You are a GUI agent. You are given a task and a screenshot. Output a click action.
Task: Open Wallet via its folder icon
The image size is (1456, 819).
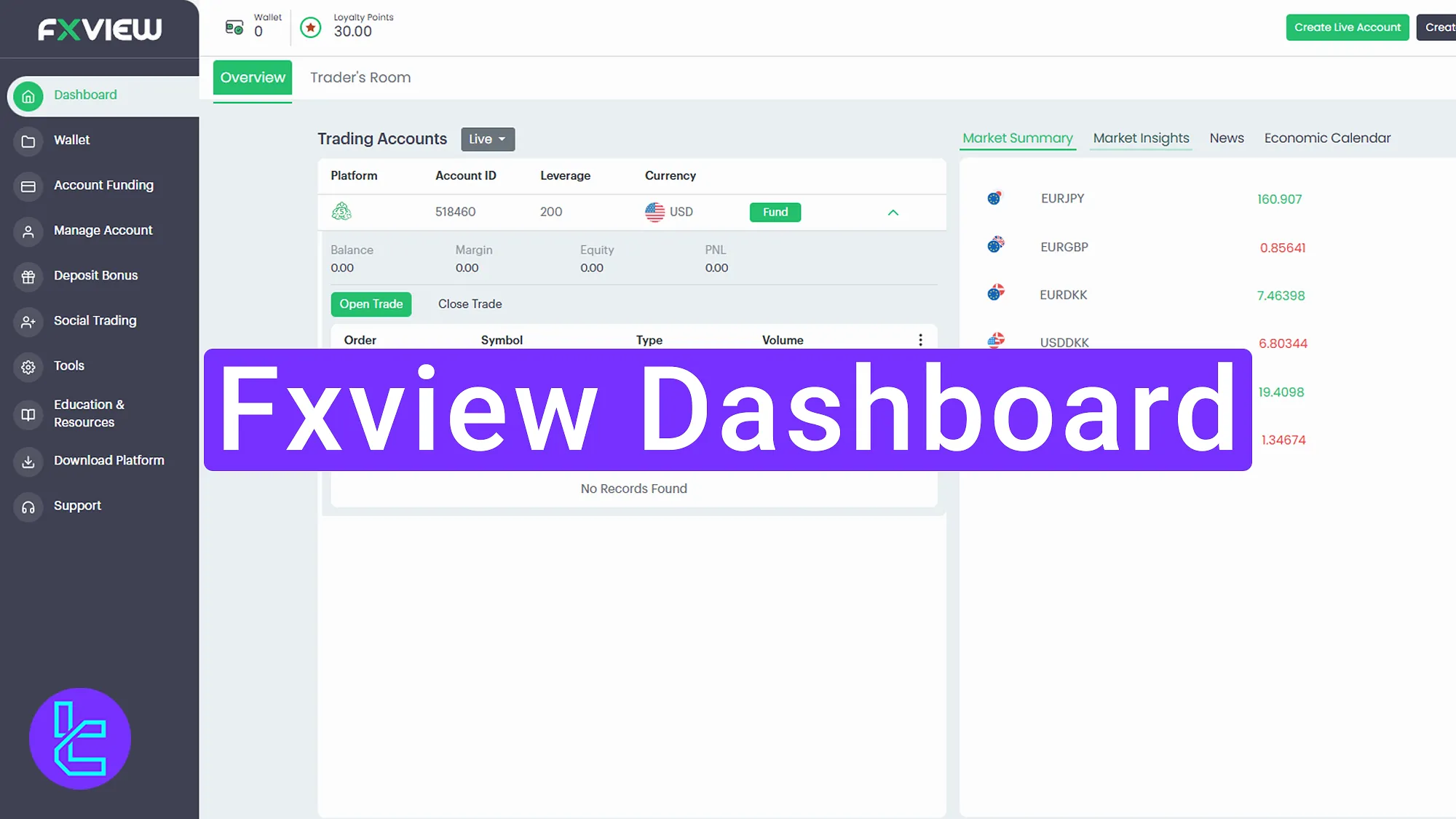28,141
